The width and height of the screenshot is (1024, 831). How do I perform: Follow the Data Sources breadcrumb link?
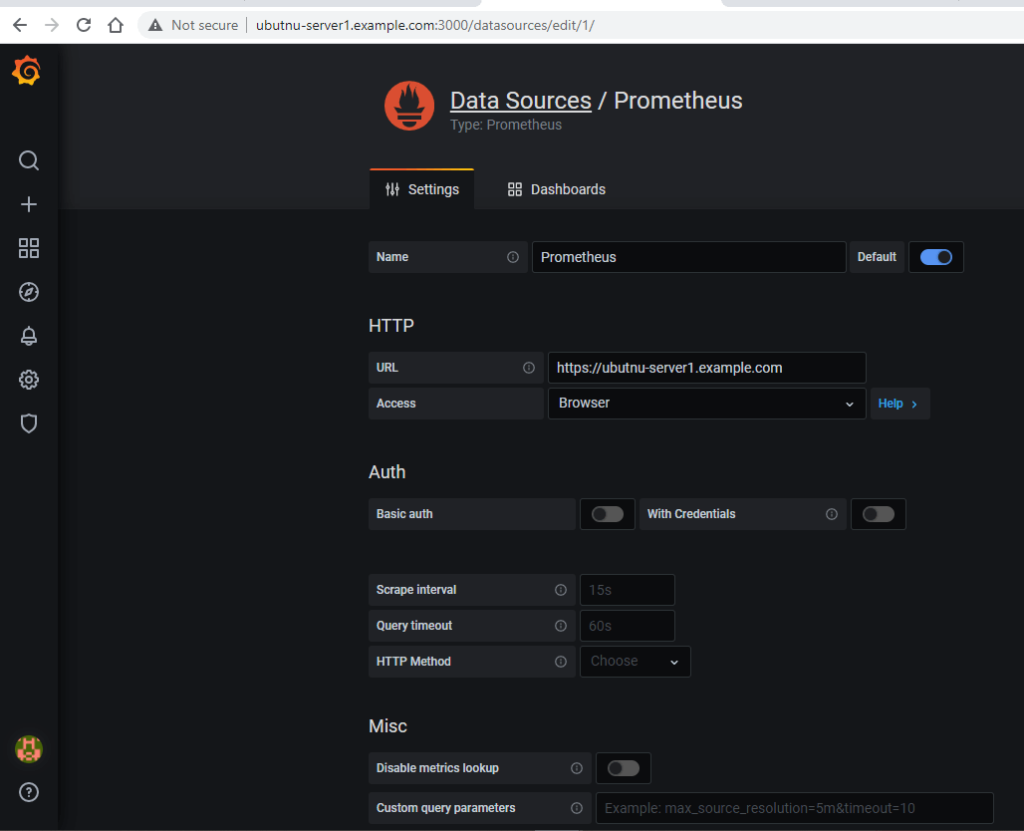(x=520, y=101)
